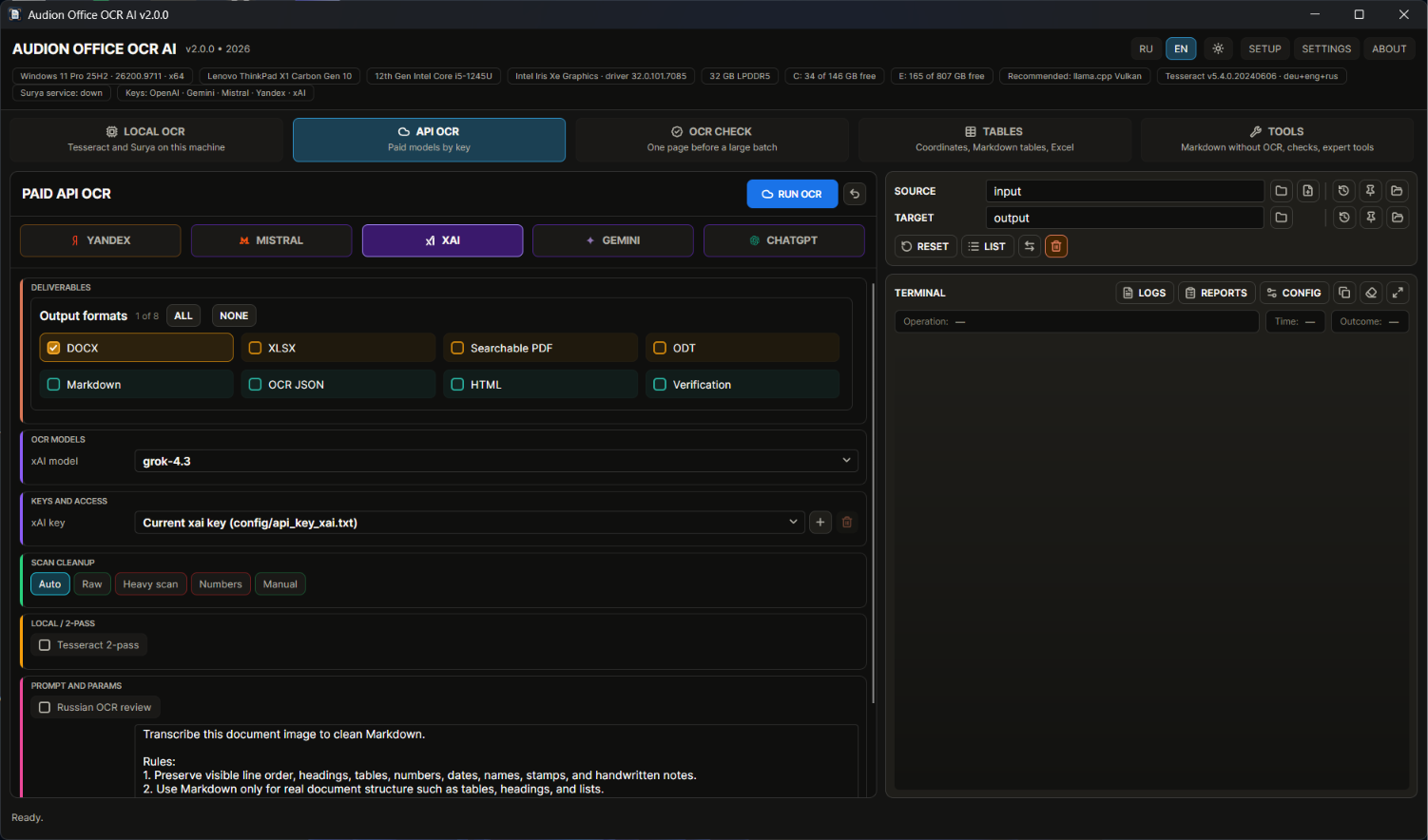Pin the TARGET path

[x=1370, y=218]
